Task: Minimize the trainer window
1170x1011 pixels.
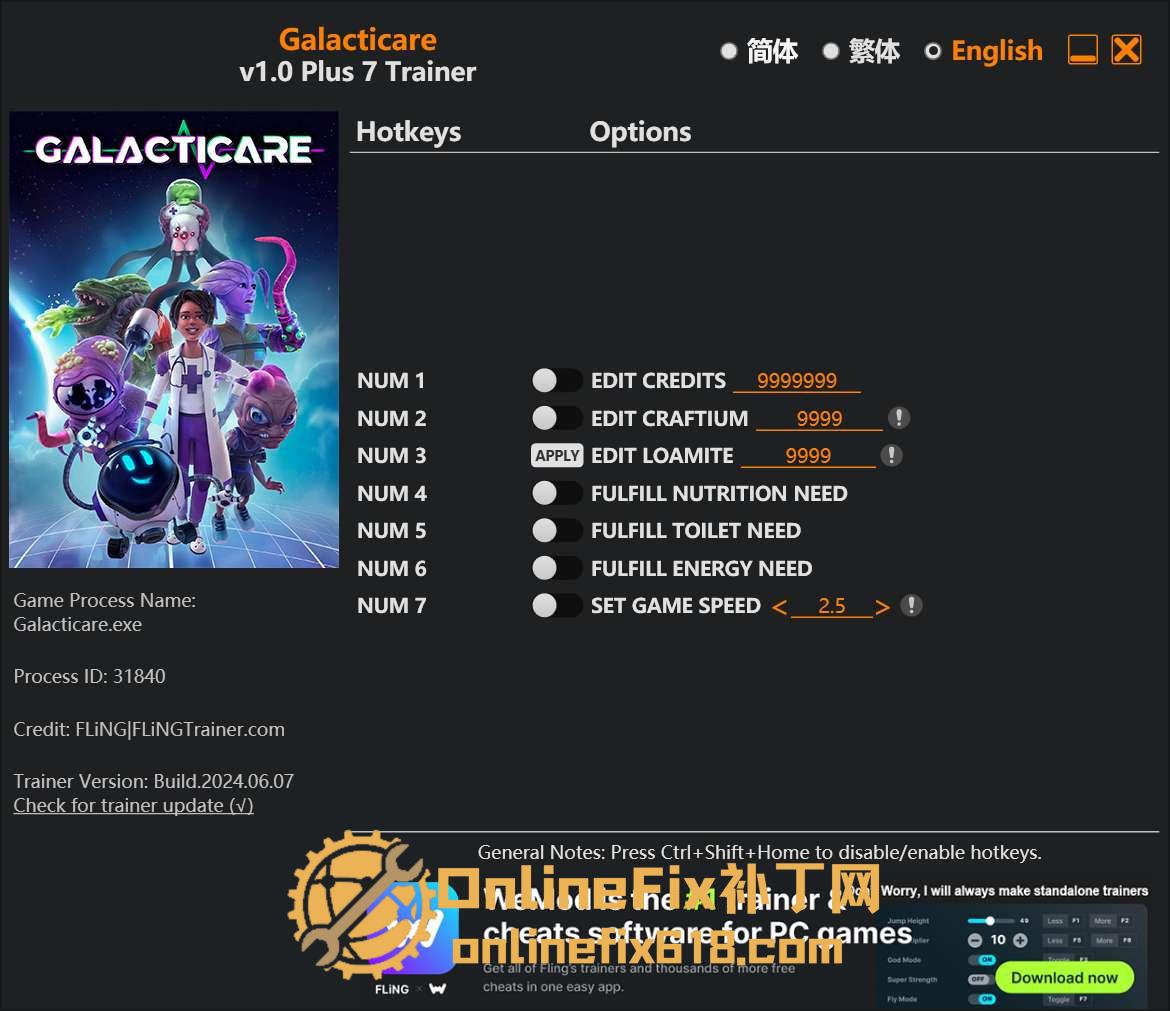Action: click(x=1083, y=50)
